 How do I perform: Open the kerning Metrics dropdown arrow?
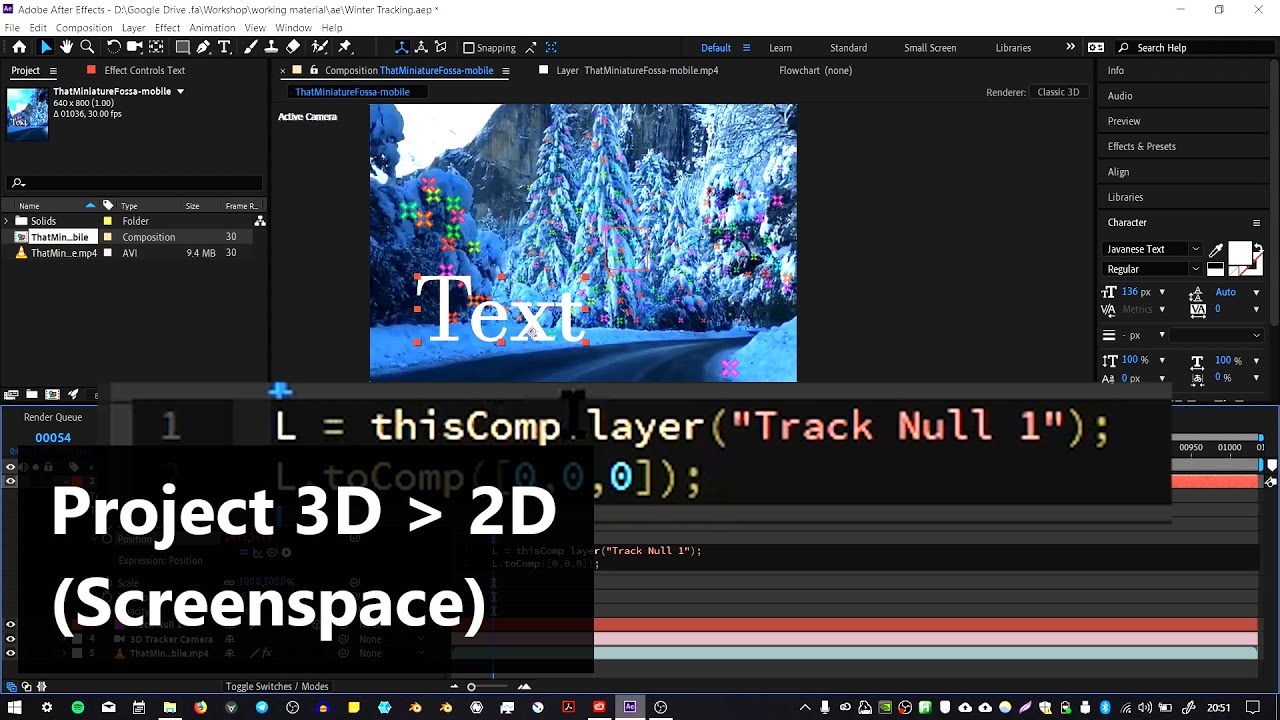point(1162,309)
